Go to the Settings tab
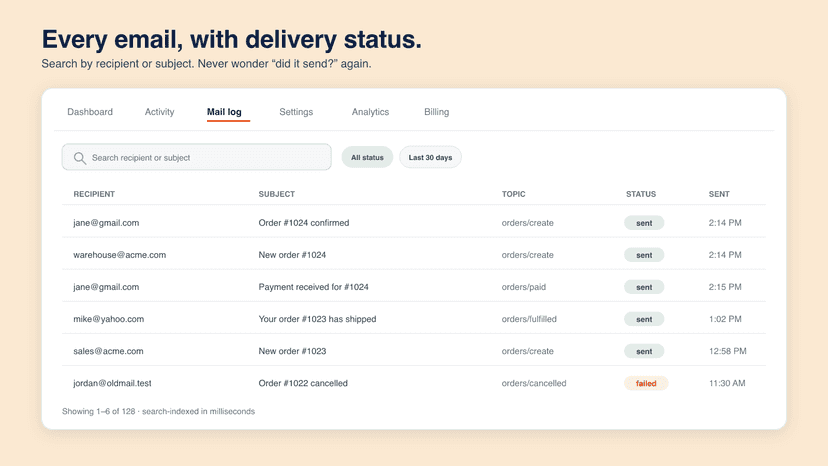Image resolution: width=828 pixels, height=466 pixels. pyautogui.click(x=296, y=112)
